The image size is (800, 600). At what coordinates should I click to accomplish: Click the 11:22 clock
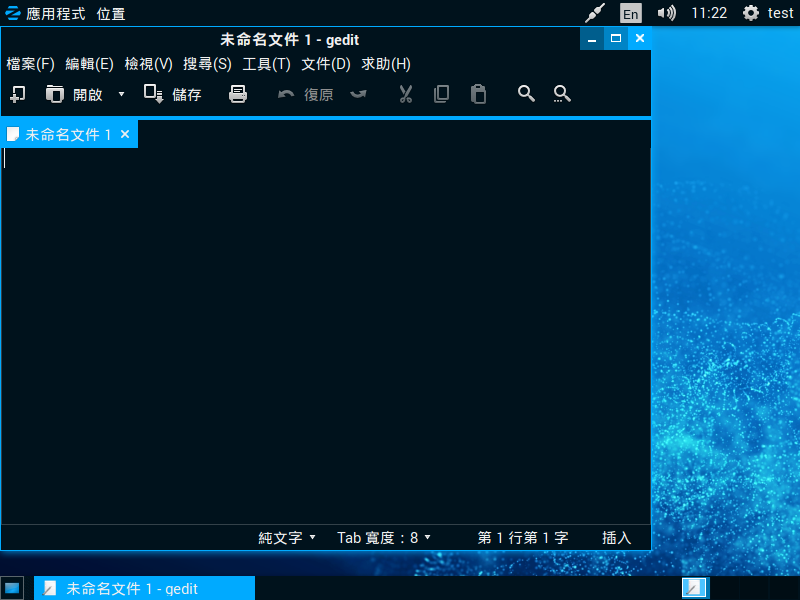[709, 13]
